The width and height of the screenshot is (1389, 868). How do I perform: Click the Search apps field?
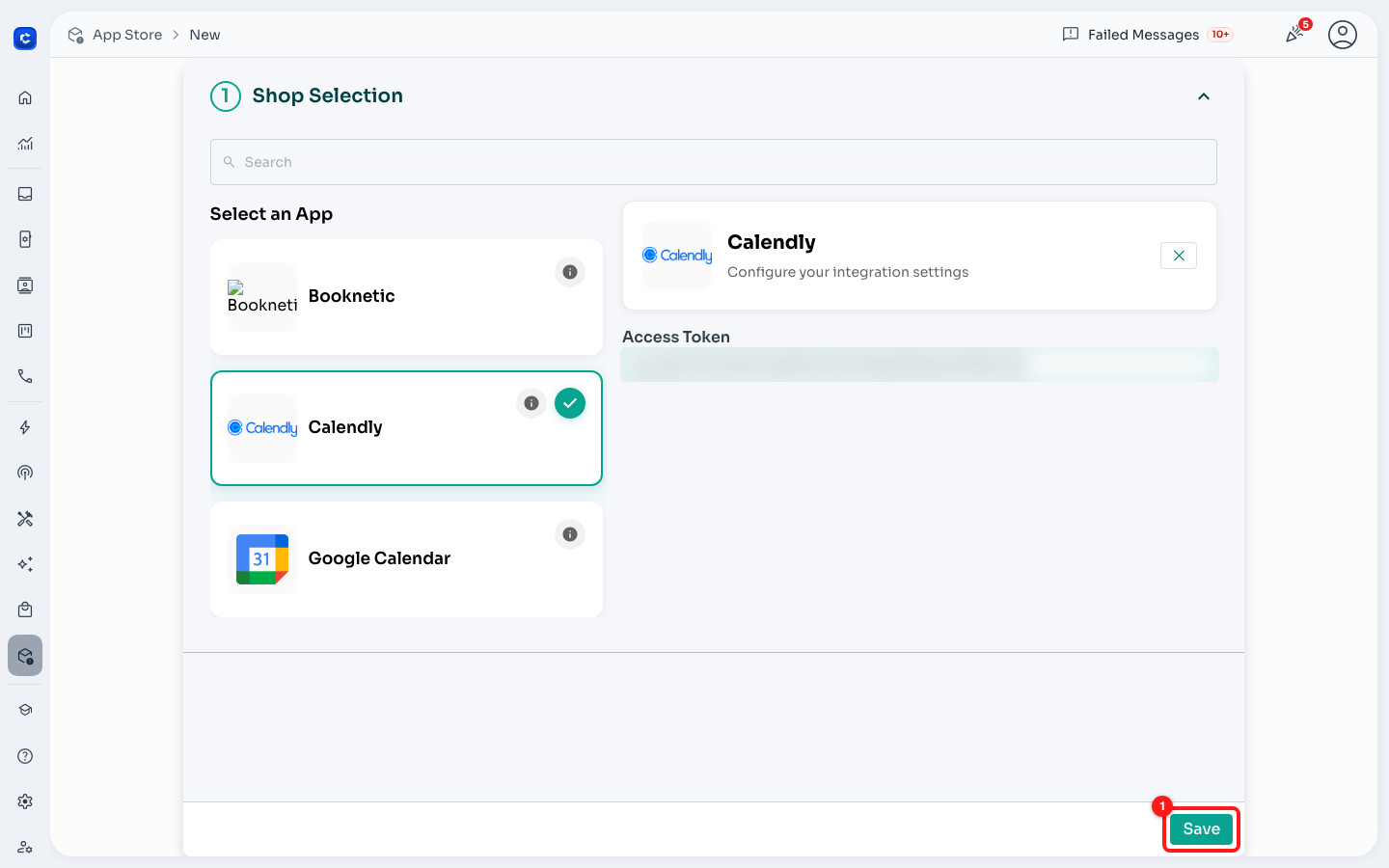pyautogui.click(x=714, y=162)
